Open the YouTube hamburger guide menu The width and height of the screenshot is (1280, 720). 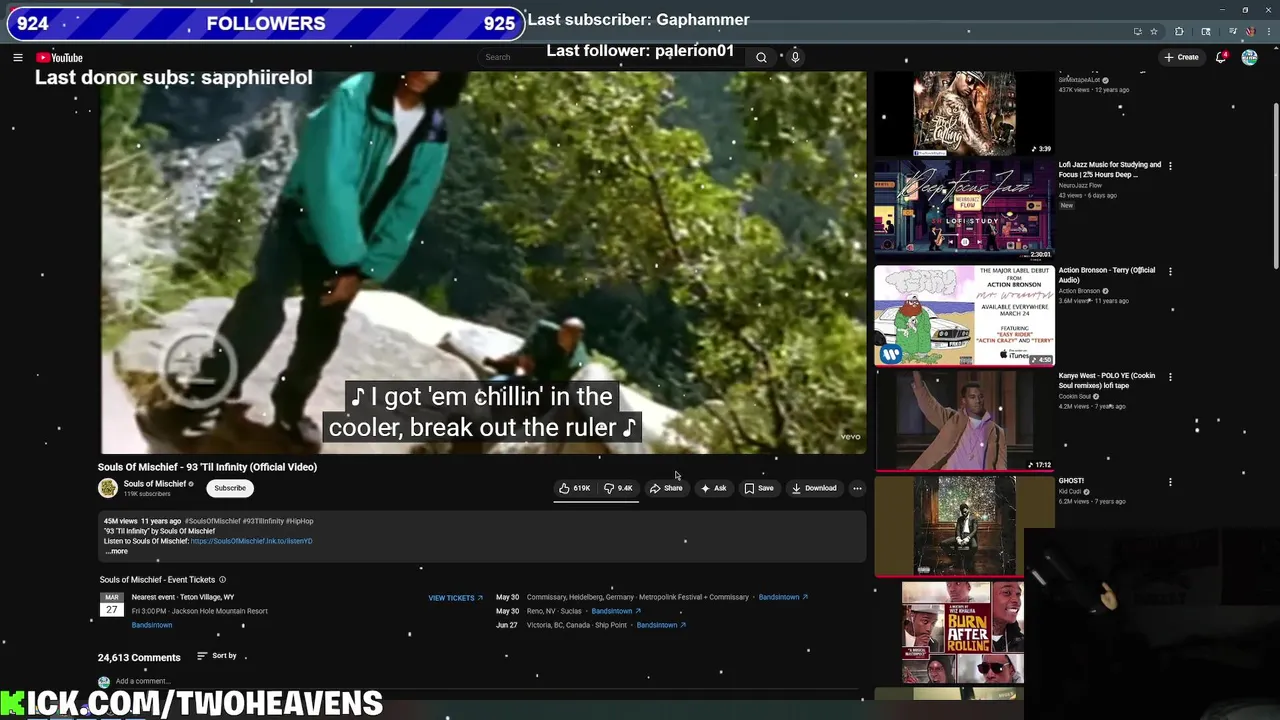coord(17,57)
